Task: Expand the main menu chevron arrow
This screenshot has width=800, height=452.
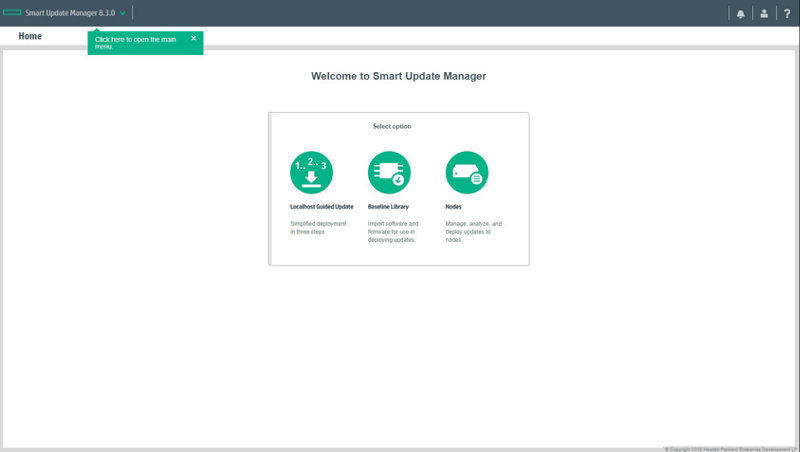Action: pos(123,14)
